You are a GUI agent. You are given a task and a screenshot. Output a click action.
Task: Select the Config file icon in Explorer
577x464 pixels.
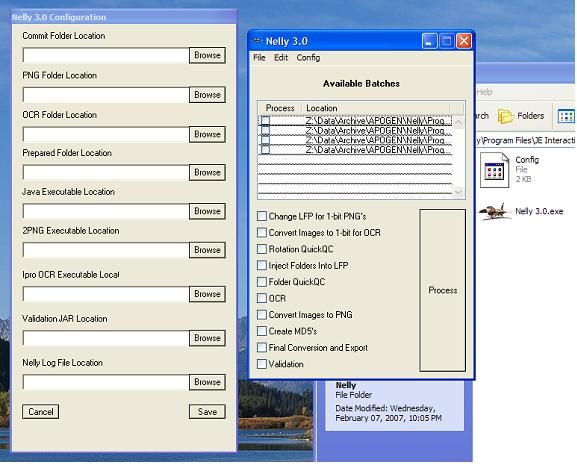495,170
